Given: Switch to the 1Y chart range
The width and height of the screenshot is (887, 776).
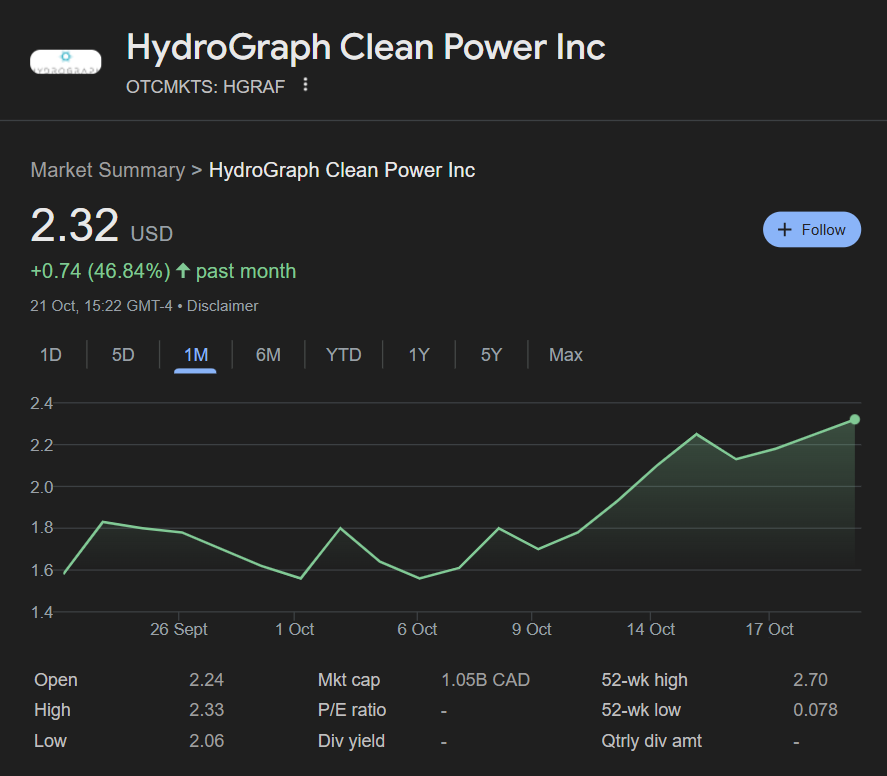Looking at the screenshot, I should (419, 355).
